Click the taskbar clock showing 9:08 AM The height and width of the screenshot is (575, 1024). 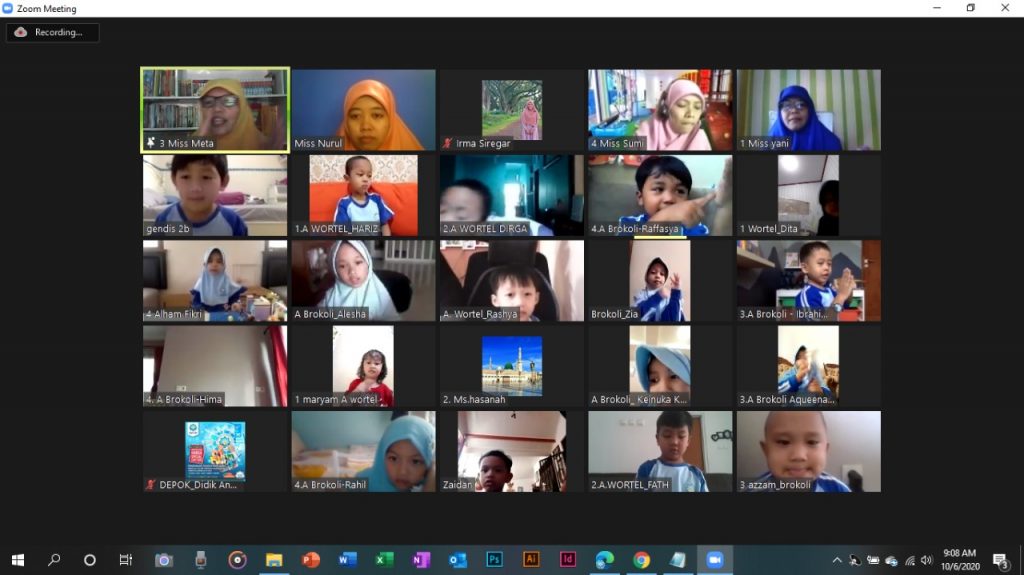click(x=959, y=560)
